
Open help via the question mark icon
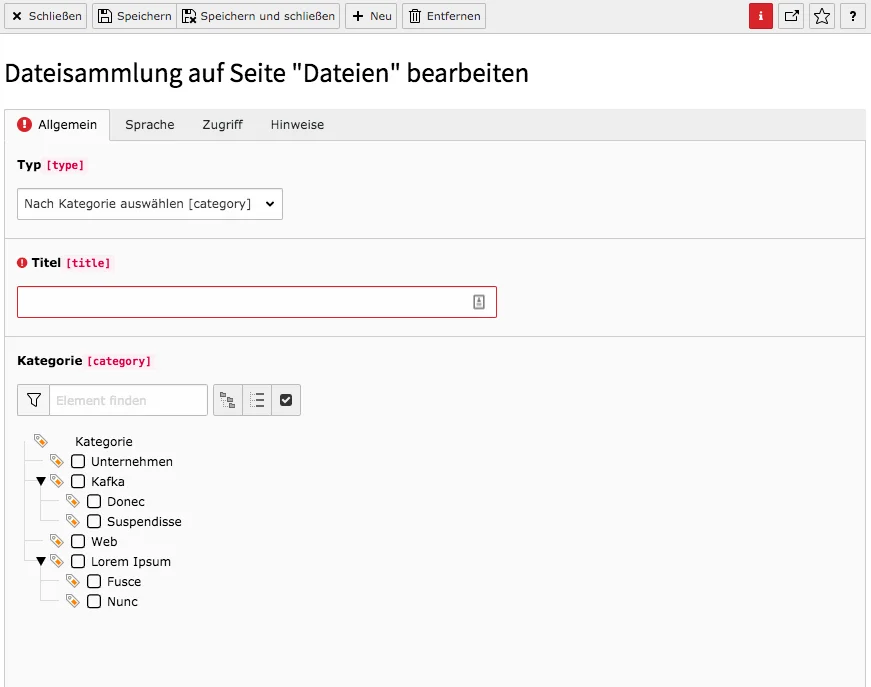click(852, 16)
